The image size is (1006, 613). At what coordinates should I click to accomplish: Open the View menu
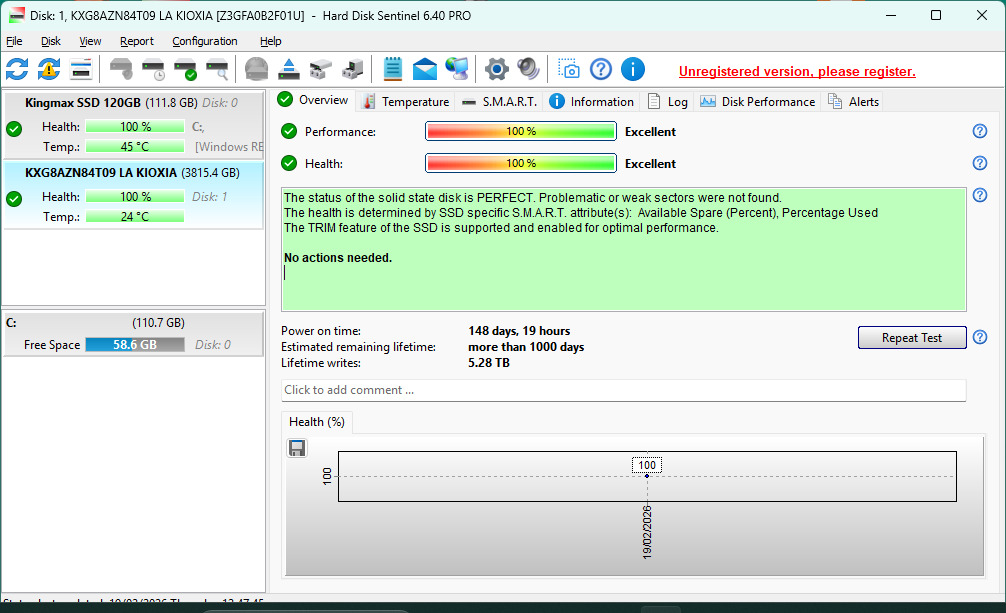(x=90, y=41)
